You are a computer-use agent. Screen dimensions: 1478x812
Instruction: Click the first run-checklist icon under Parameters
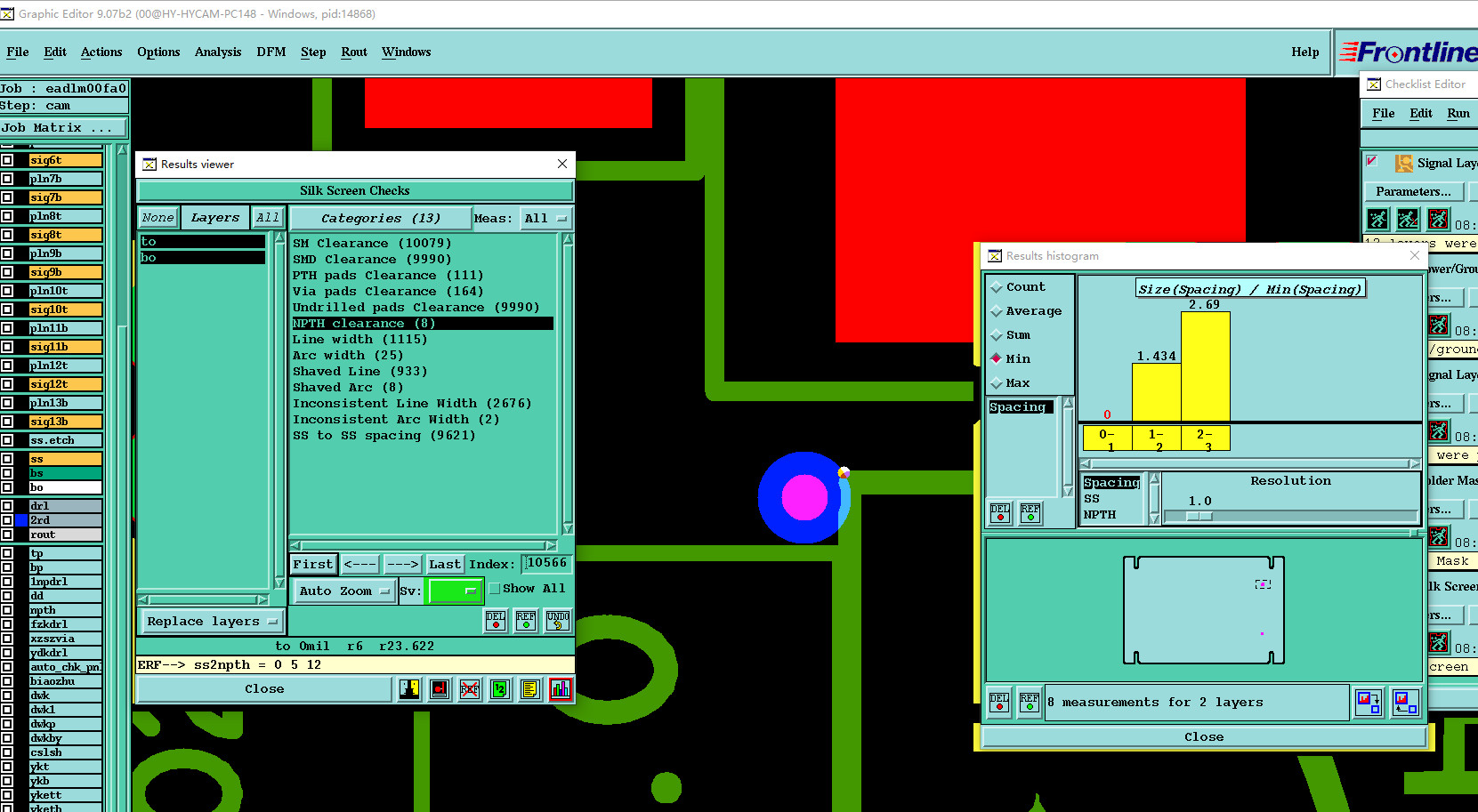point(1377,219)
